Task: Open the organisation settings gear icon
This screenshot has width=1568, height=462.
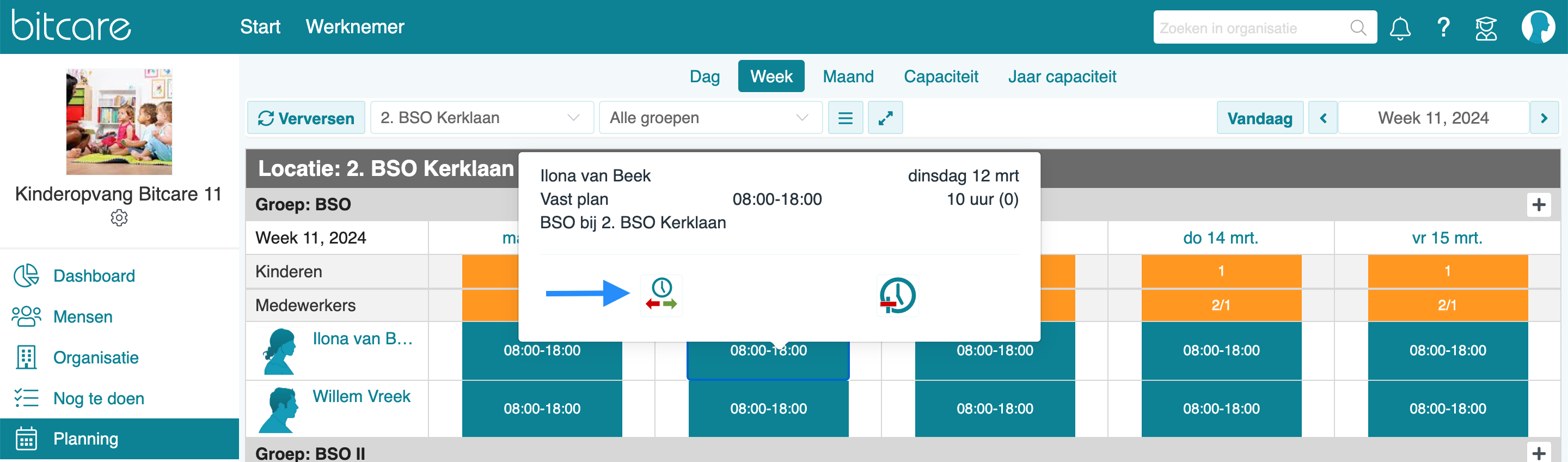Action: tap(119, 217)
